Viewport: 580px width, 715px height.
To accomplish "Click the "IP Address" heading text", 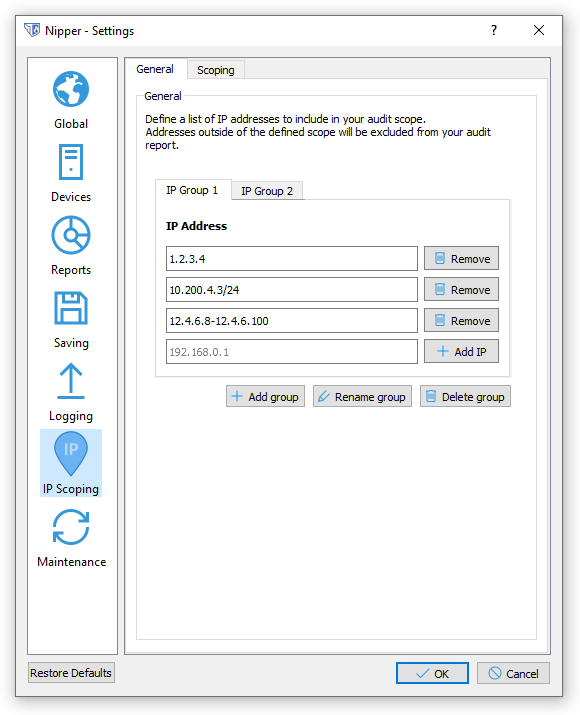I will point(197,226).
